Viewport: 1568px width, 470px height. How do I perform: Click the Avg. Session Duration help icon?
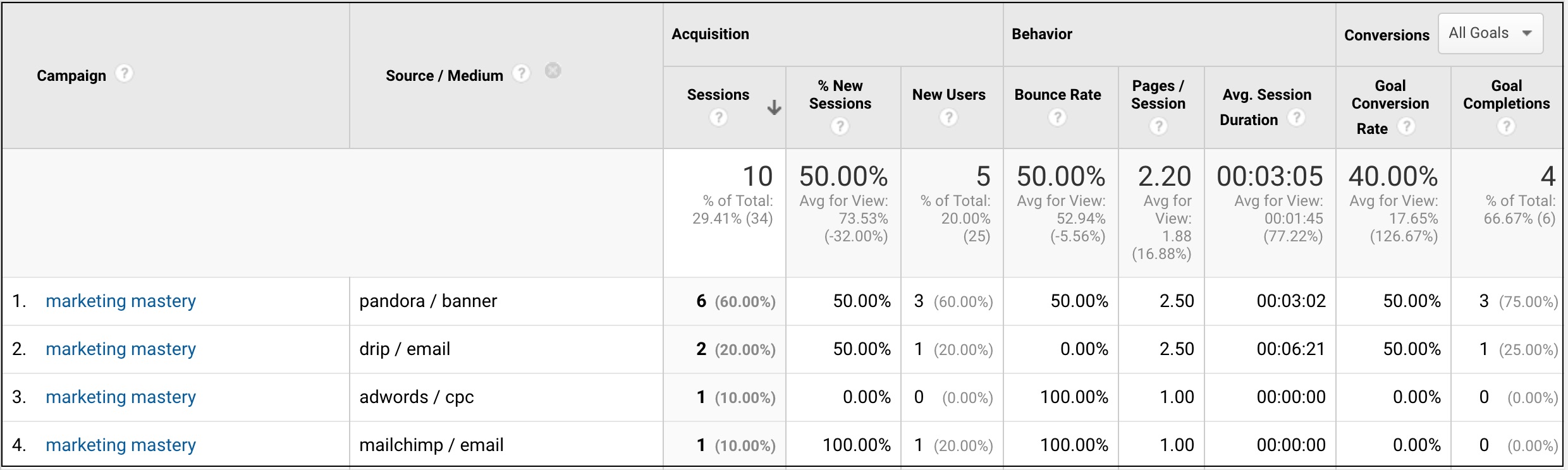tap(1296, 117)
